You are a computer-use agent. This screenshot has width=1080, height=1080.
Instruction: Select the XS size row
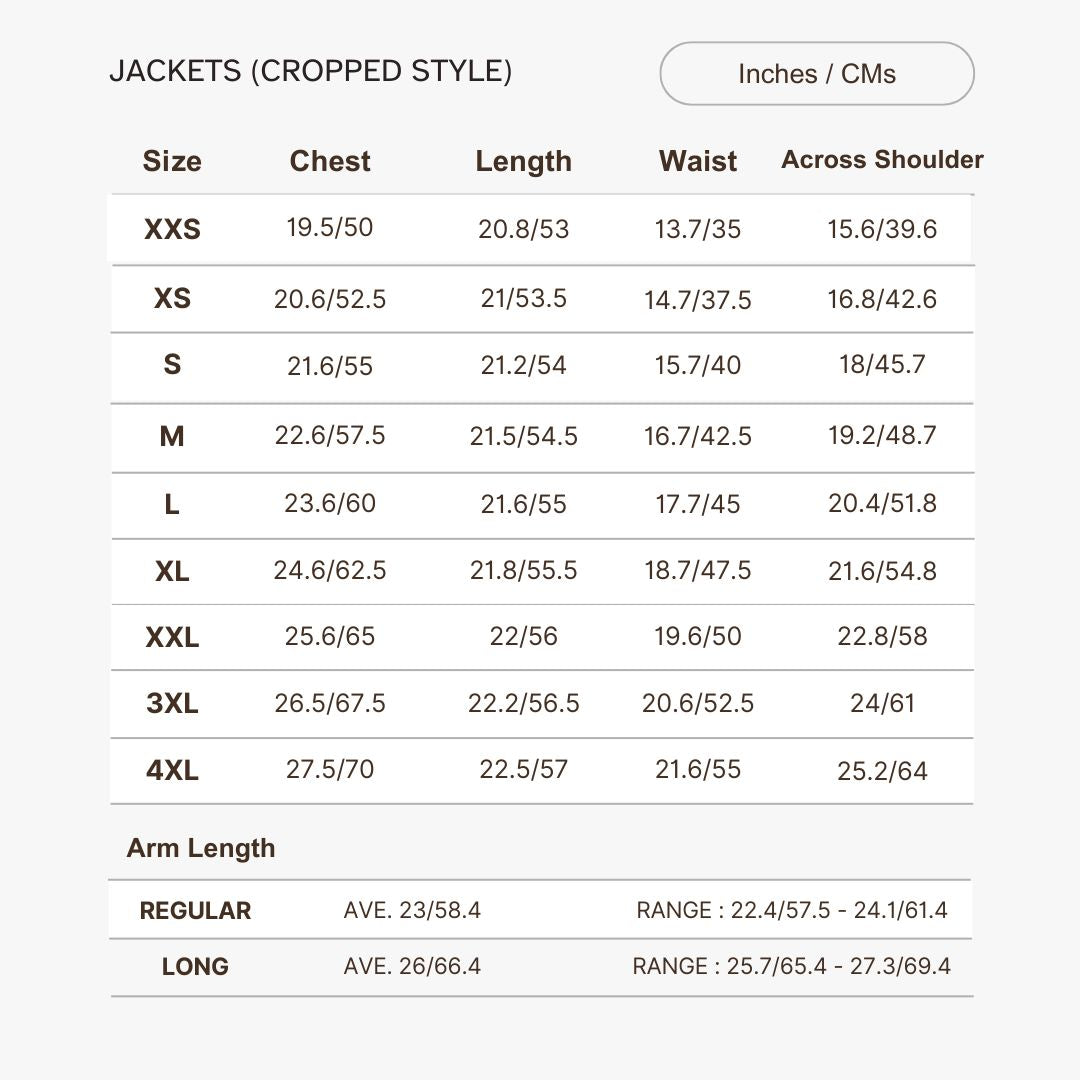click(x=172, y=299)
